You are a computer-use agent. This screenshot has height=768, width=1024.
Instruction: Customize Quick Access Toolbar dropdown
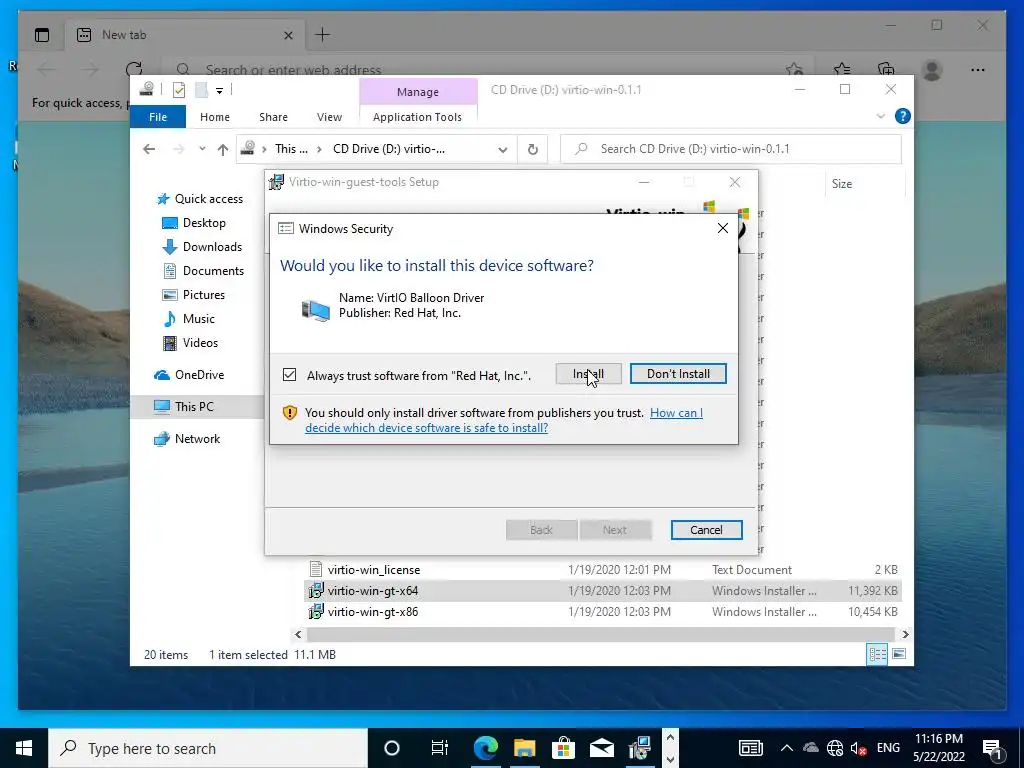(219, 91)
